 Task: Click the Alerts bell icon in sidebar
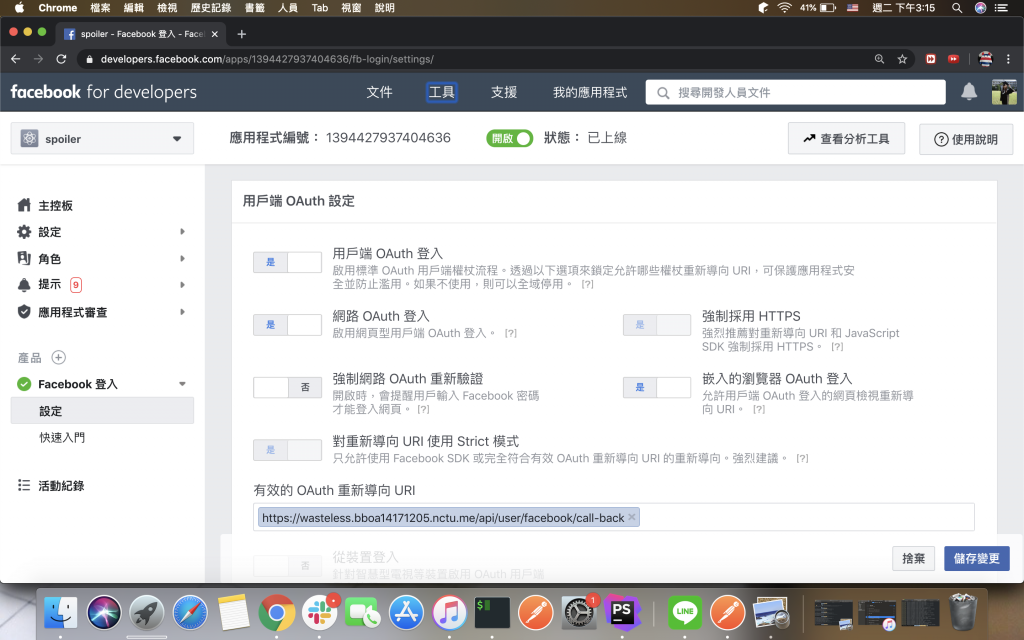point(24,284)
